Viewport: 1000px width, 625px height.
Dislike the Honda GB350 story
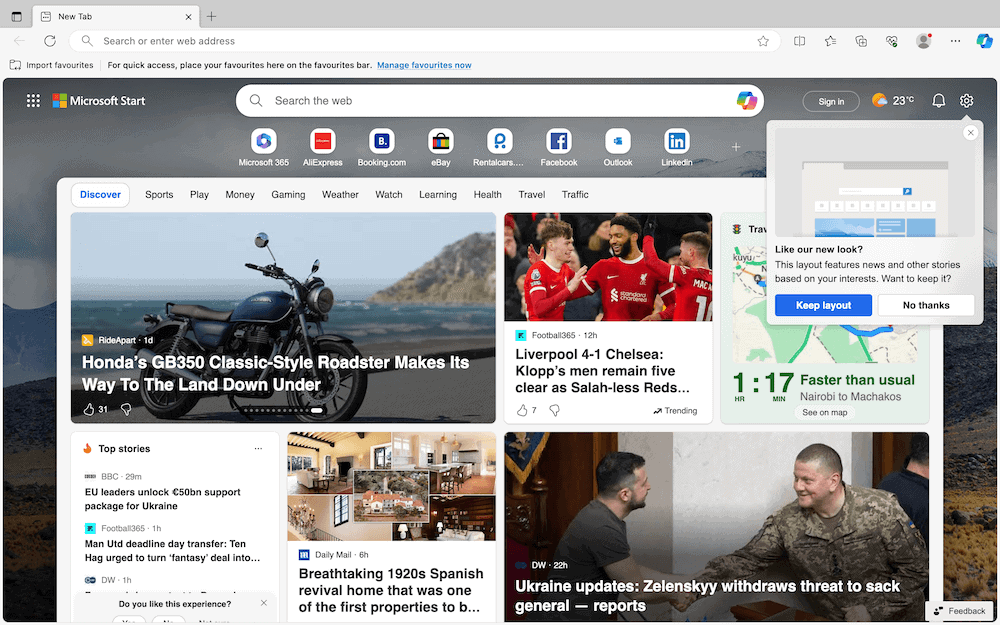coord(126,409)
